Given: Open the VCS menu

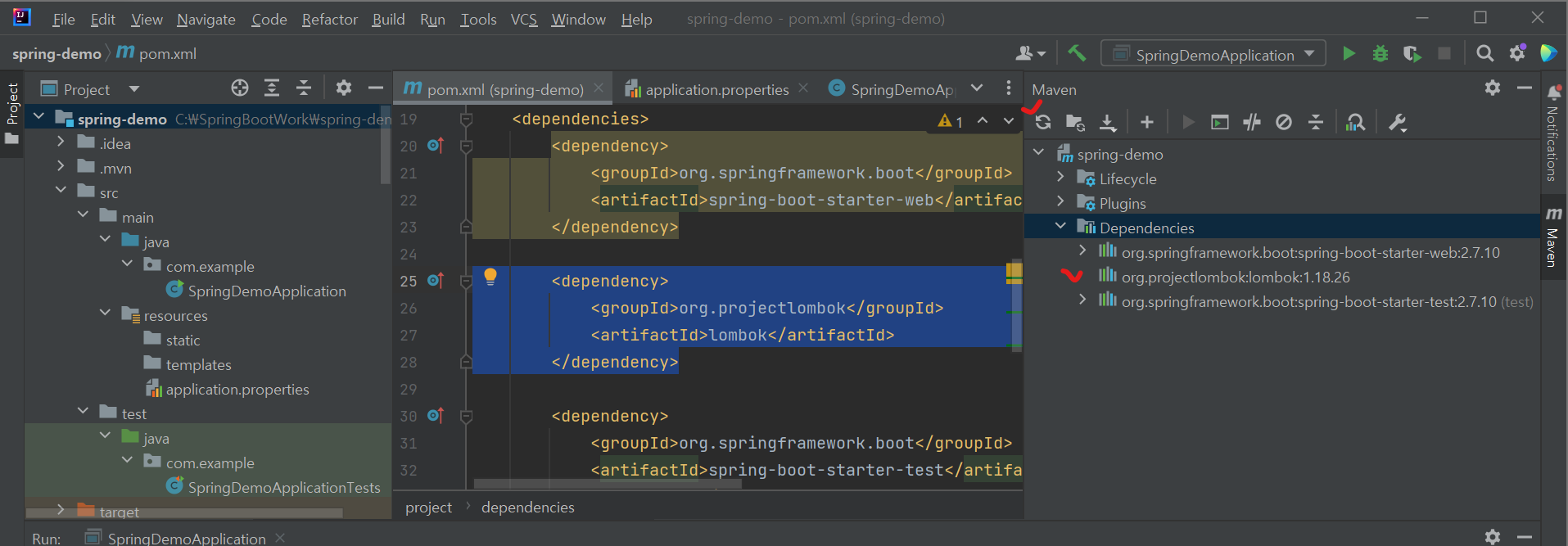Looking at the screenshot, I should tap(524, 19).
